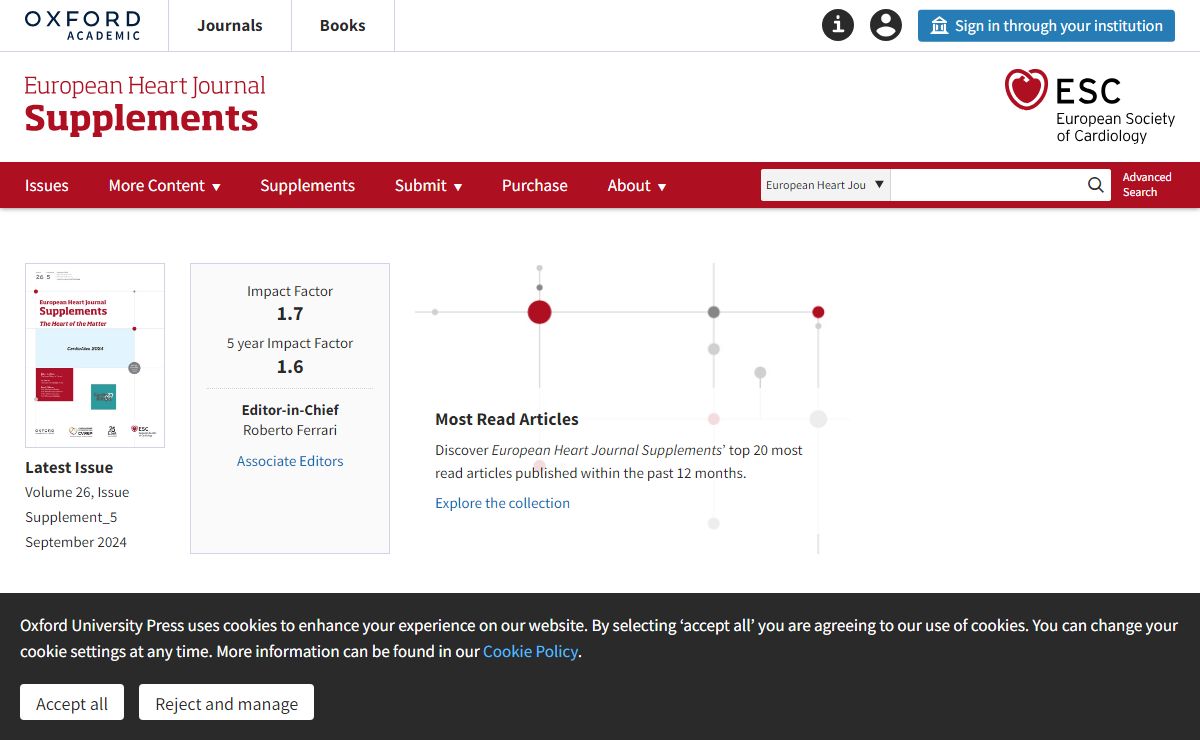Open Advanced Search

(1147, 185)
